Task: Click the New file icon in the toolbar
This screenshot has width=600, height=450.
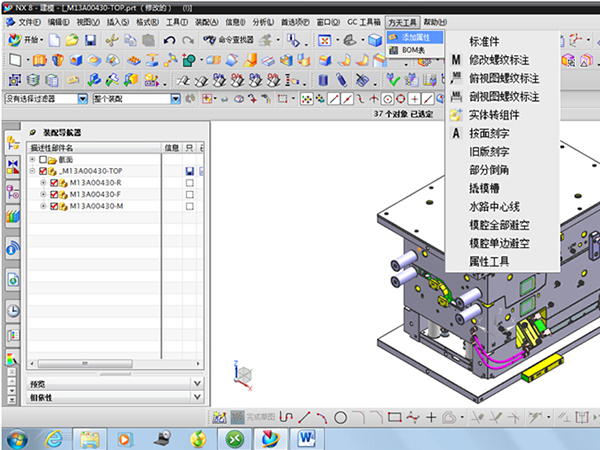Action: 54,40
